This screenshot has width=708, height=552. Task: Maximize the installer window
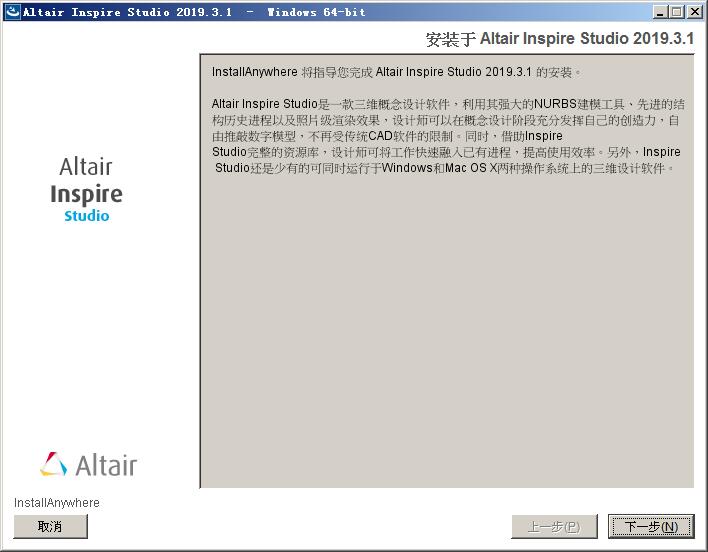pos(677,12)
